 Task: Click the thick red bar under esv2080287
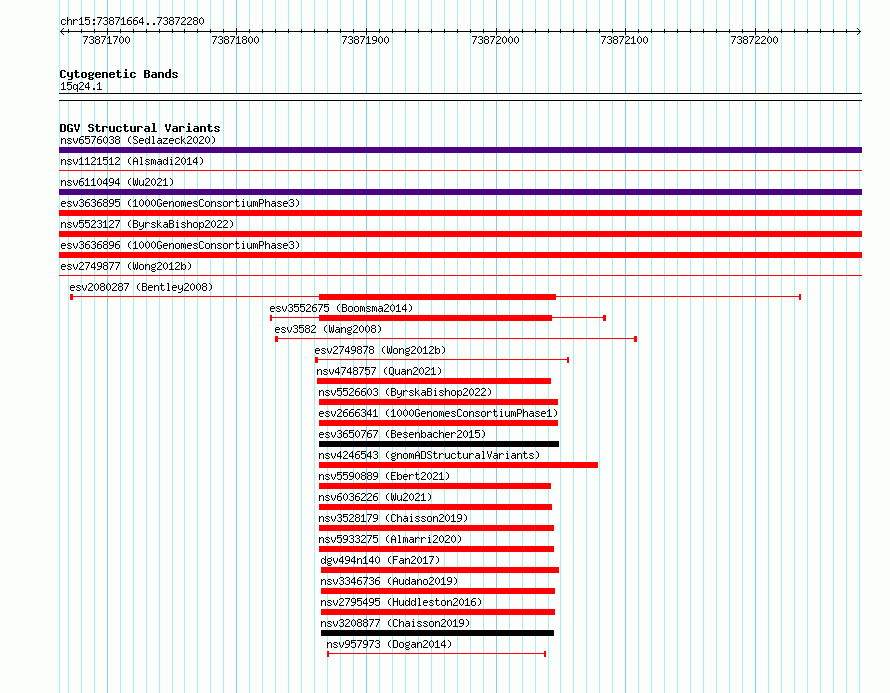(x=438, y=297)
